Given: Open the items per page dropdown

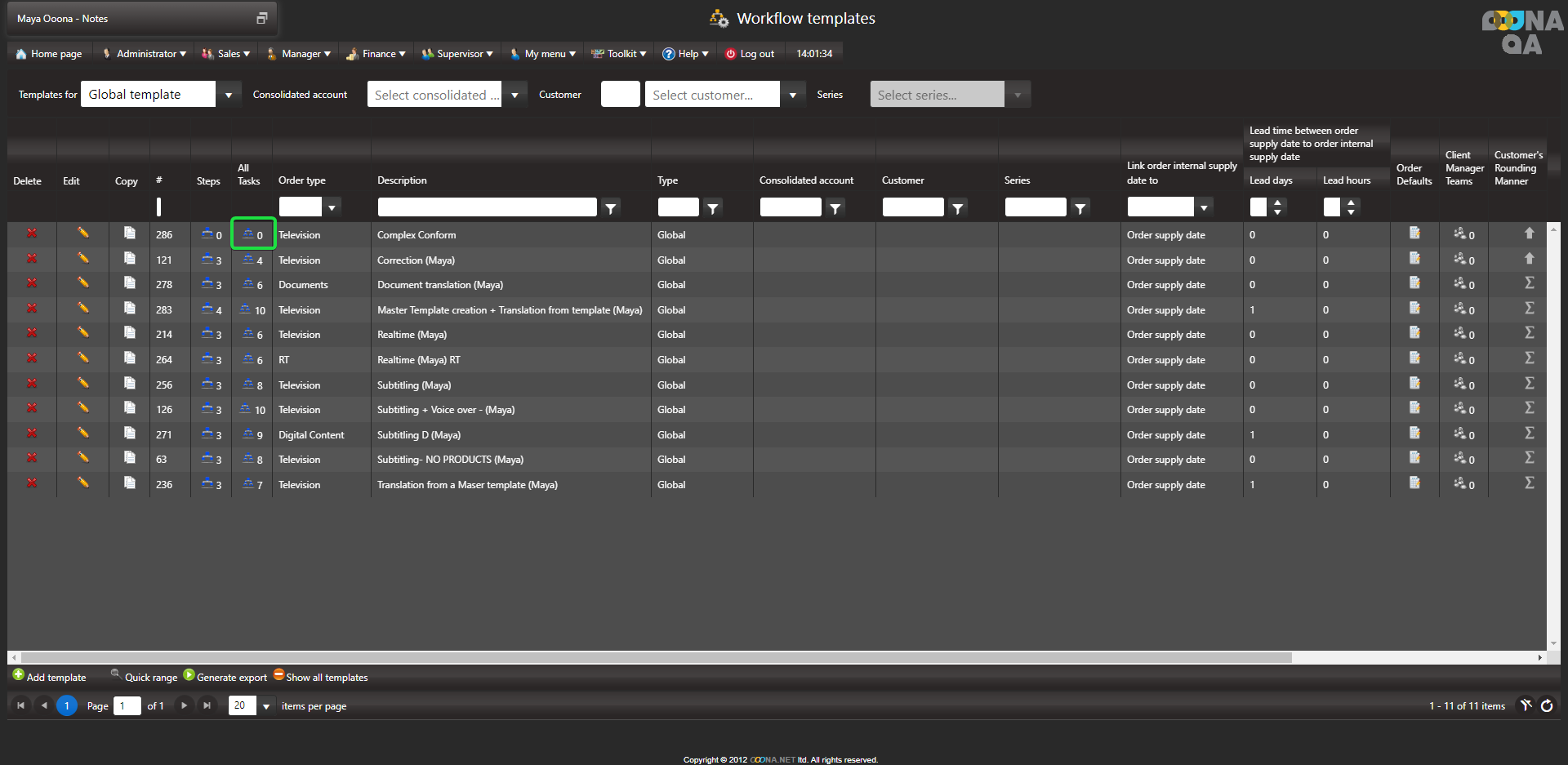Looking at the screenshot, I should coord(266,706).
